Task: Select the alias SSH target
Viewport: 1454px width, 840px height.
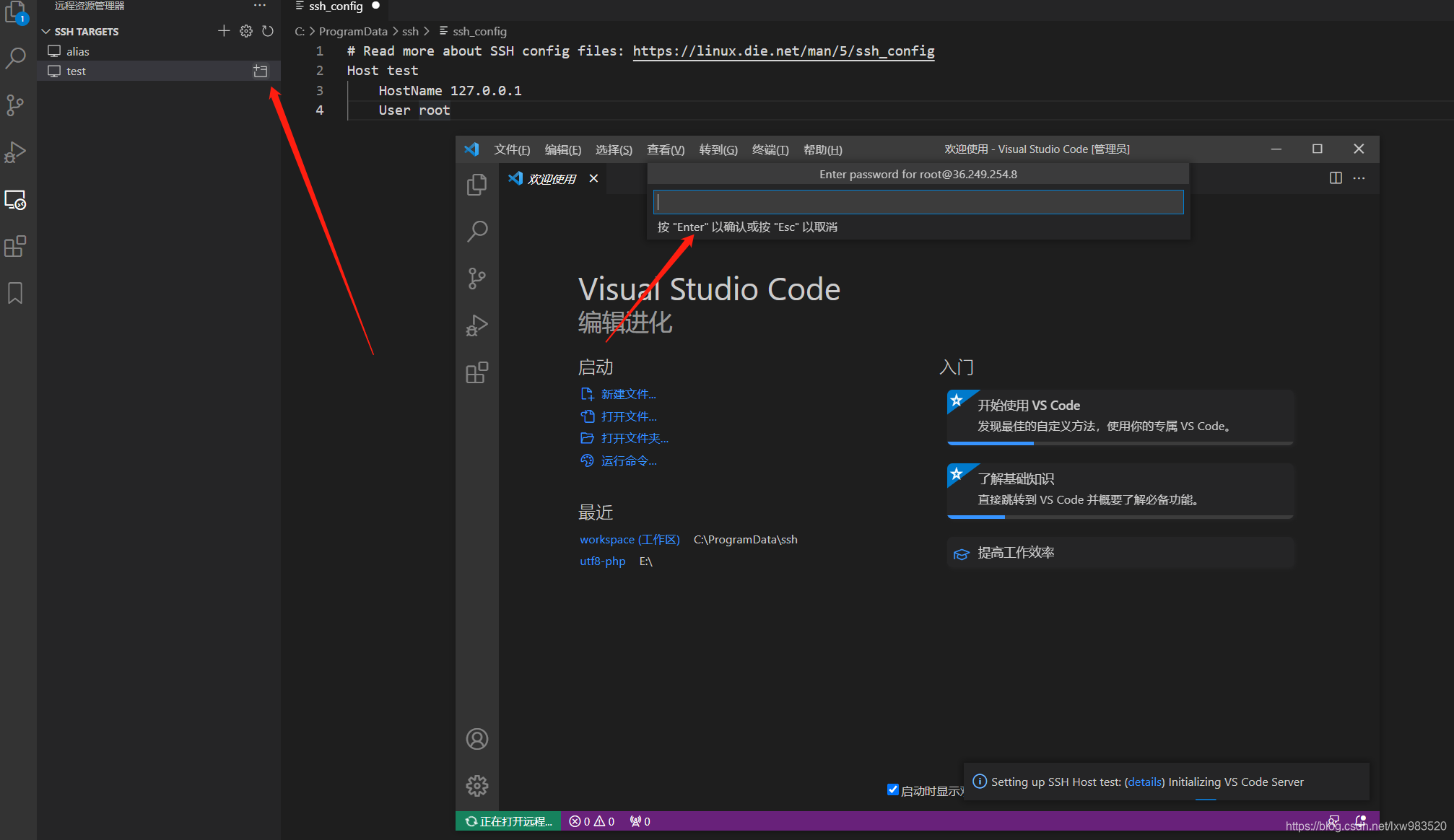Action: pyautogui.click(x=159, y=51)
